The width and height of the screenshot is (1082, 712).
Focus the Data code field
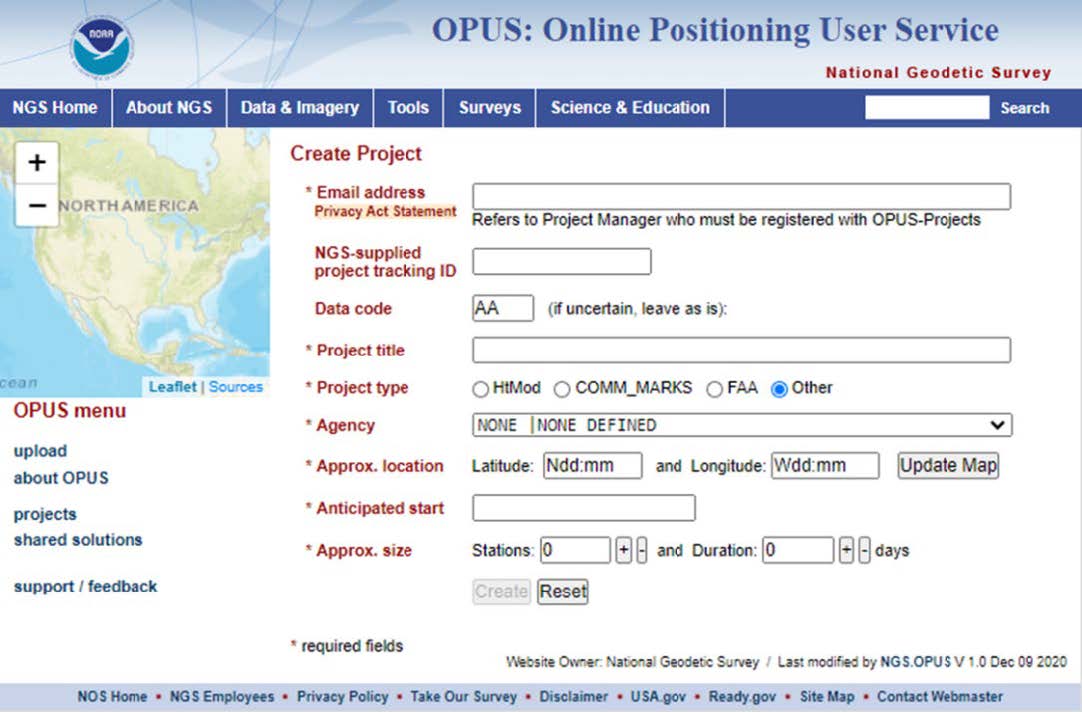pos(503,308)
